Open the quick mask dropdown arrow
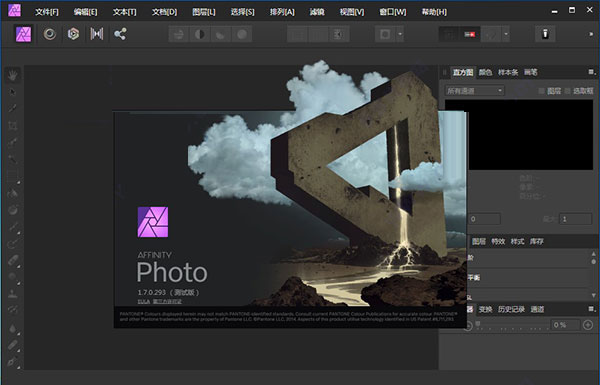The image size is (600, 385). coord(399,34)
